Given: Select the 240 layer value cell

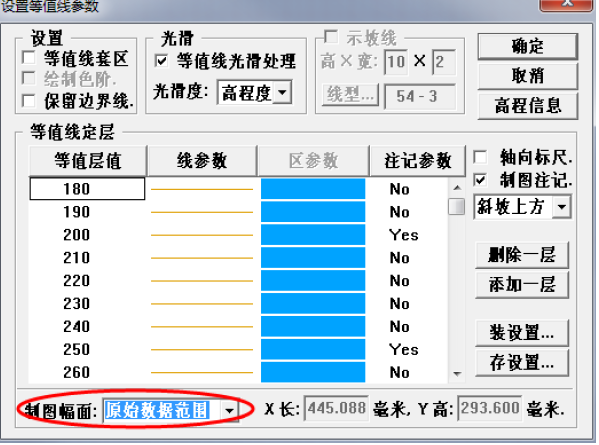Looking at the screenshot, I should (87, 326).
